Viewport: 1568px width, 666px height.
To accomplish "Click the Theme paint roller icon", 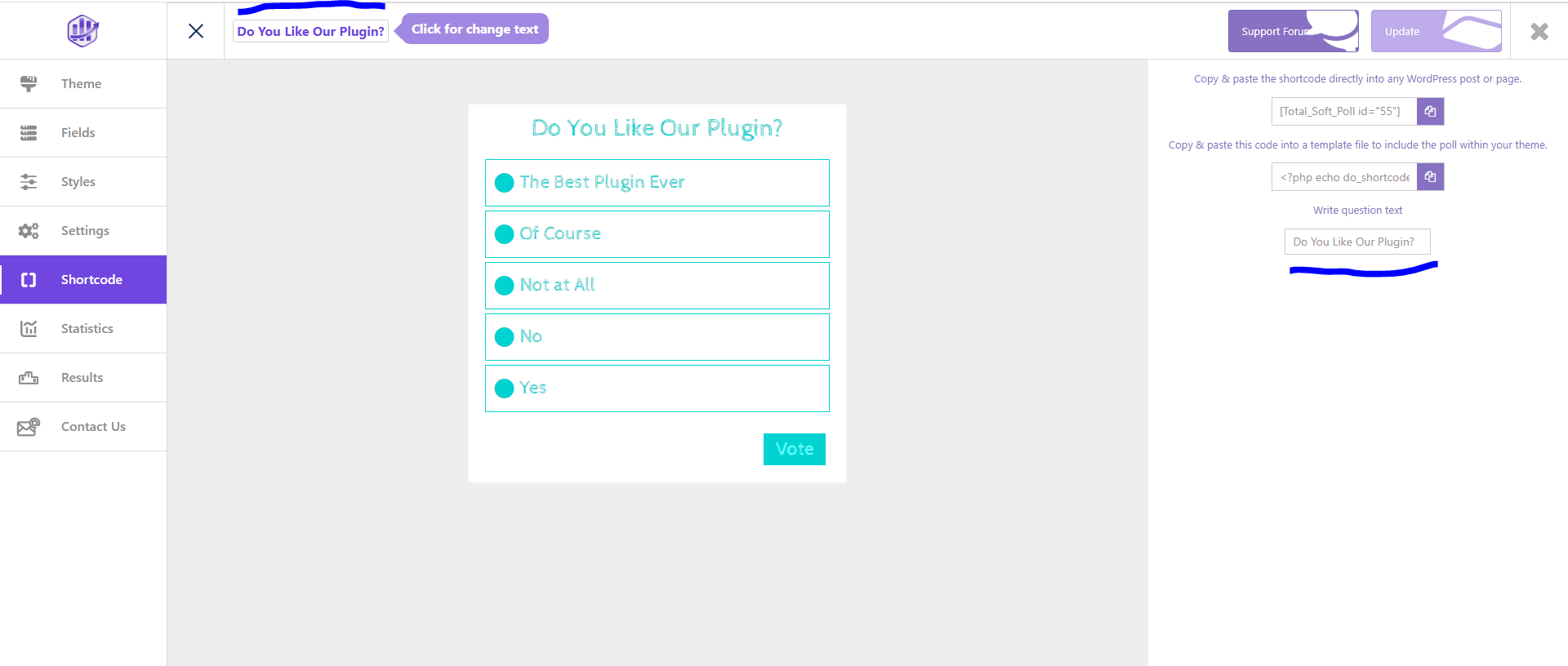I will pyautogui.click(x=29, y=83).
